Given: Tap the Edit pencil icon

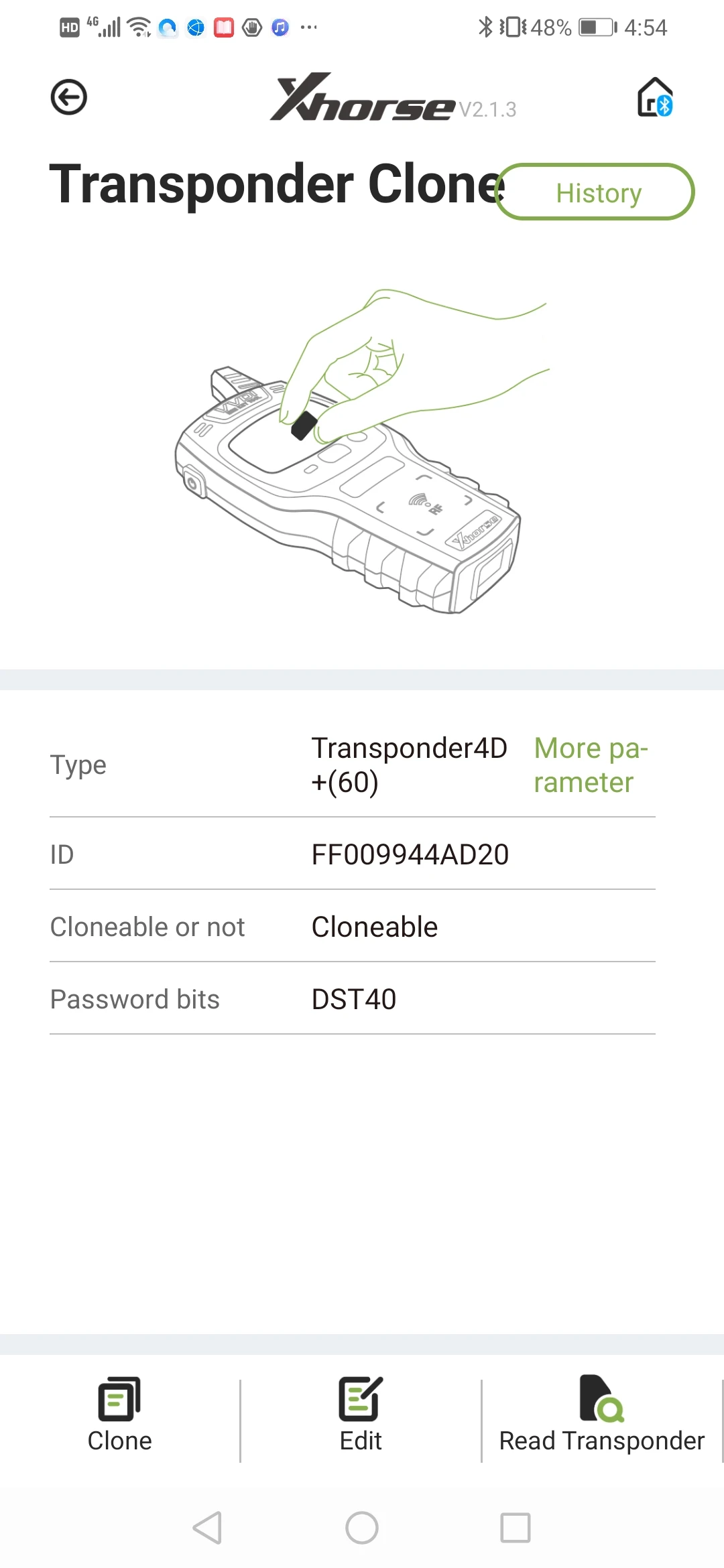Looking at the screenshot, I should (361, 1399).
